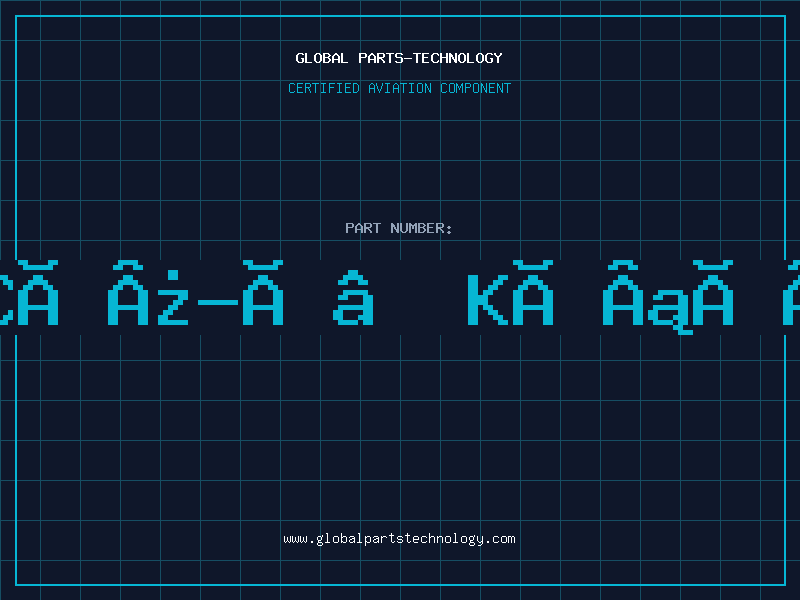Click the GLOBAL PARTS-TECHNOLOGY heading
Image resolution: width=800 pixels, height=600 pixels.
coord(399,58)
